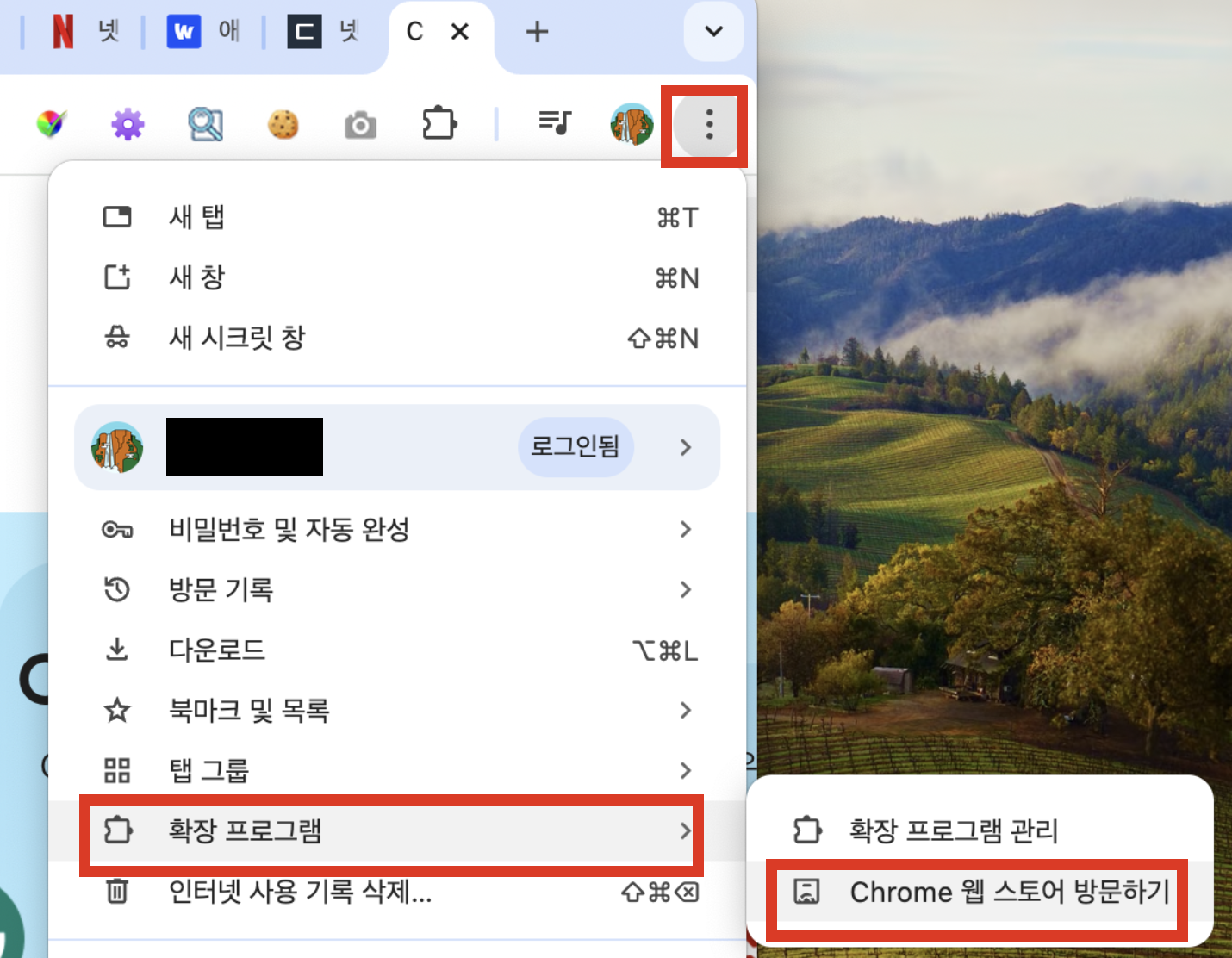Click the puzzle icon beside 확장 프로그램 관리

tap(807, 830)
